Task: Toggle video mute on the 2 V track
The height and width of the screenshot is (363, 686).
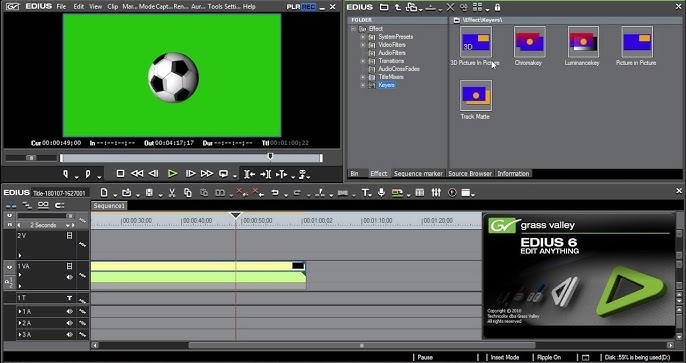Action: [69, 236]
